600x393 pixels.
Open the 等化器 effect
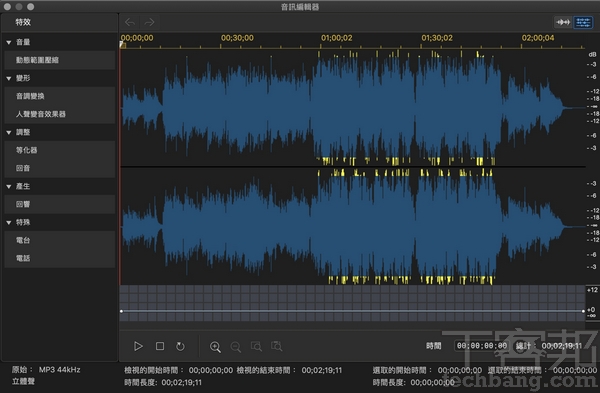60,150
